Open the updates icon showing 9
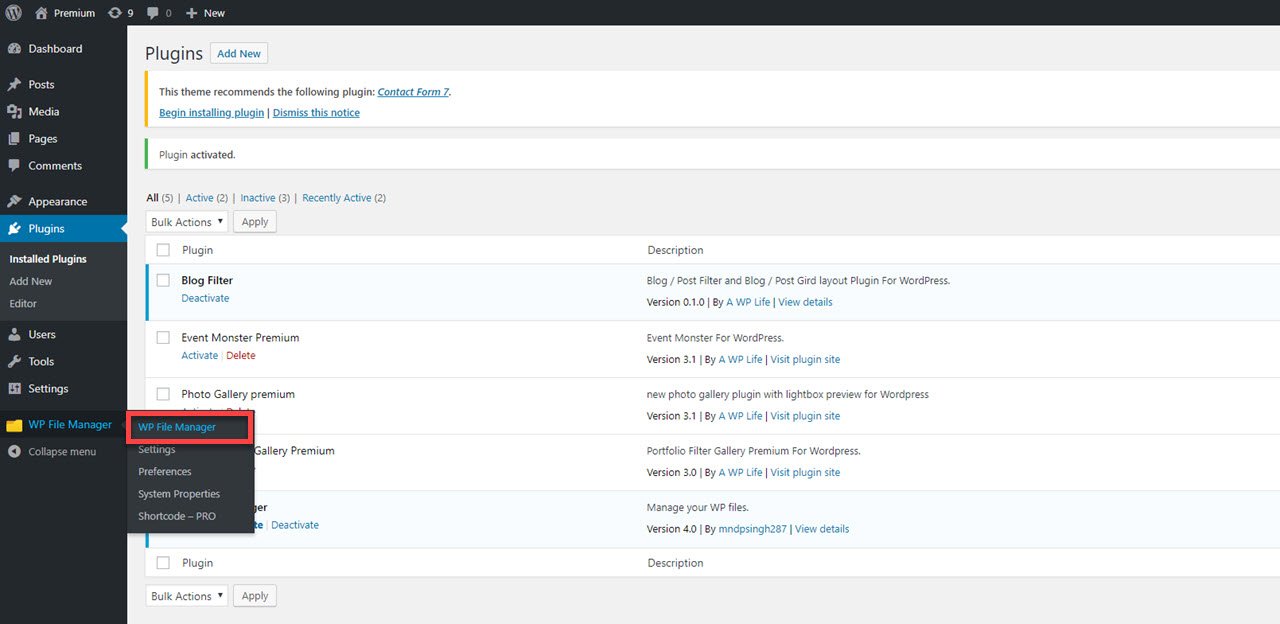The width and height of the screenshot is (1280, 624). point(115,13)
